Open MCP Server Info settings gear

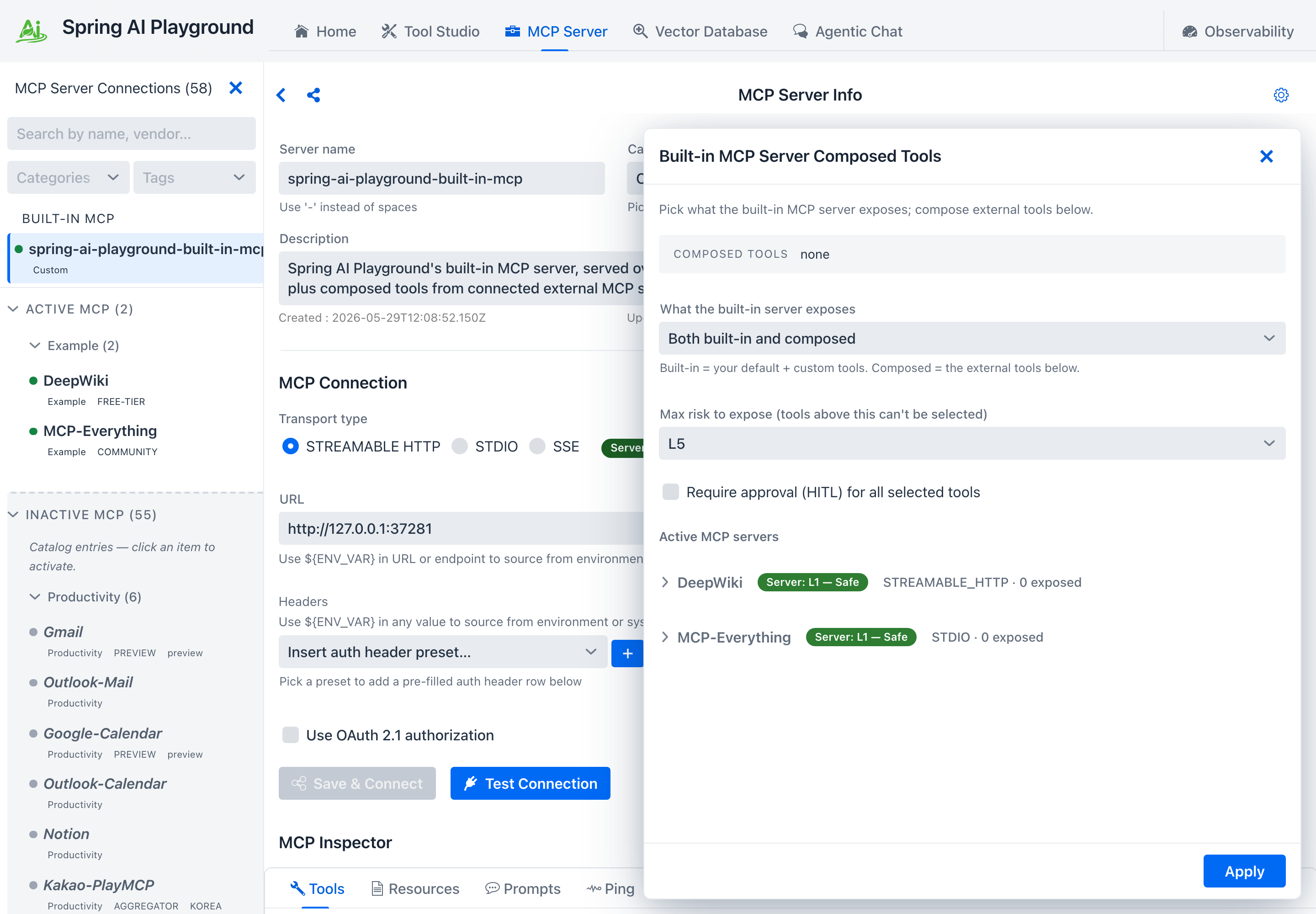[1281, 95]
